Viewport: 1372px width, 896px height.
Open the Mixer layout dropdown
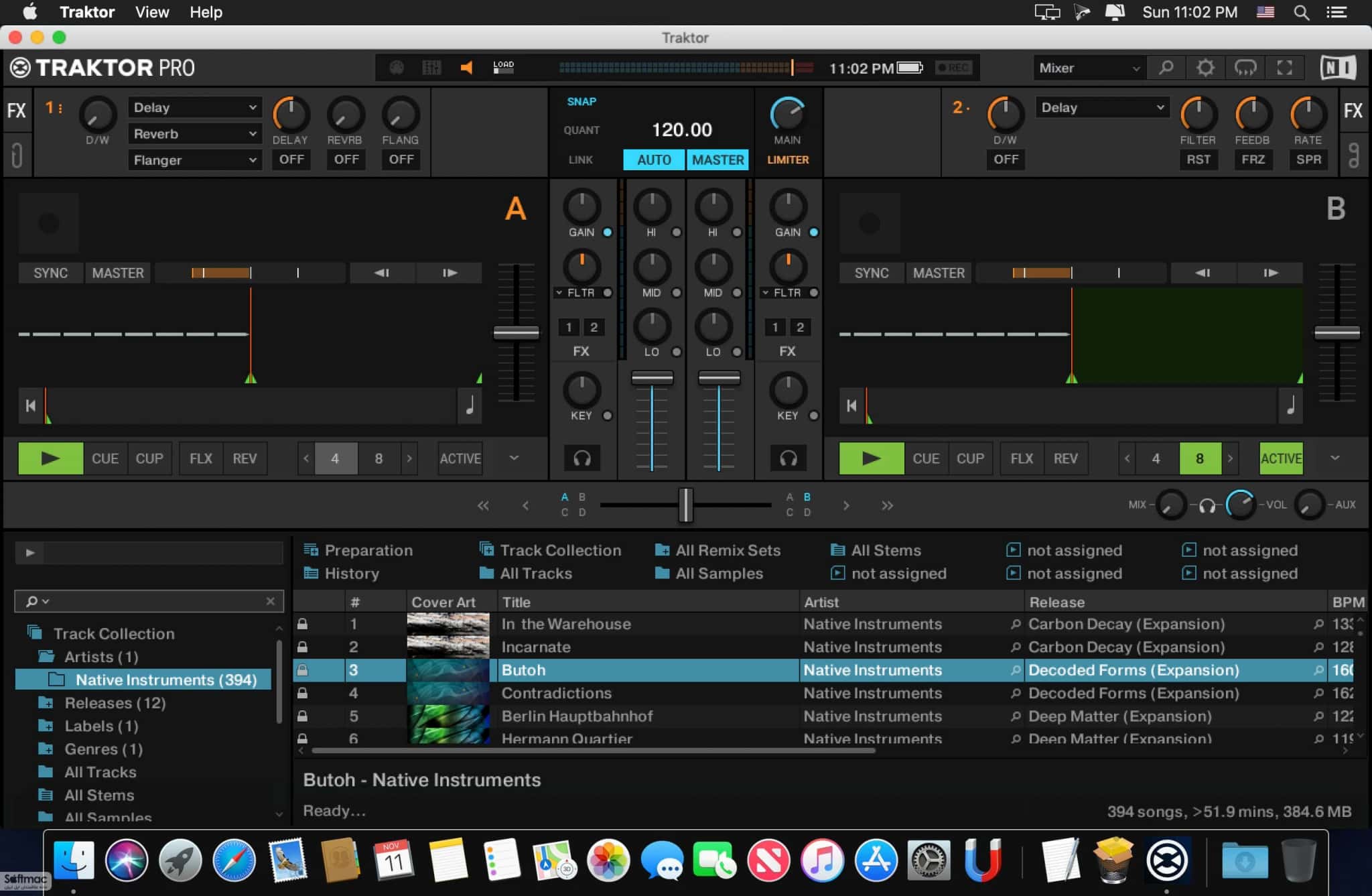tap(1089, 68)
